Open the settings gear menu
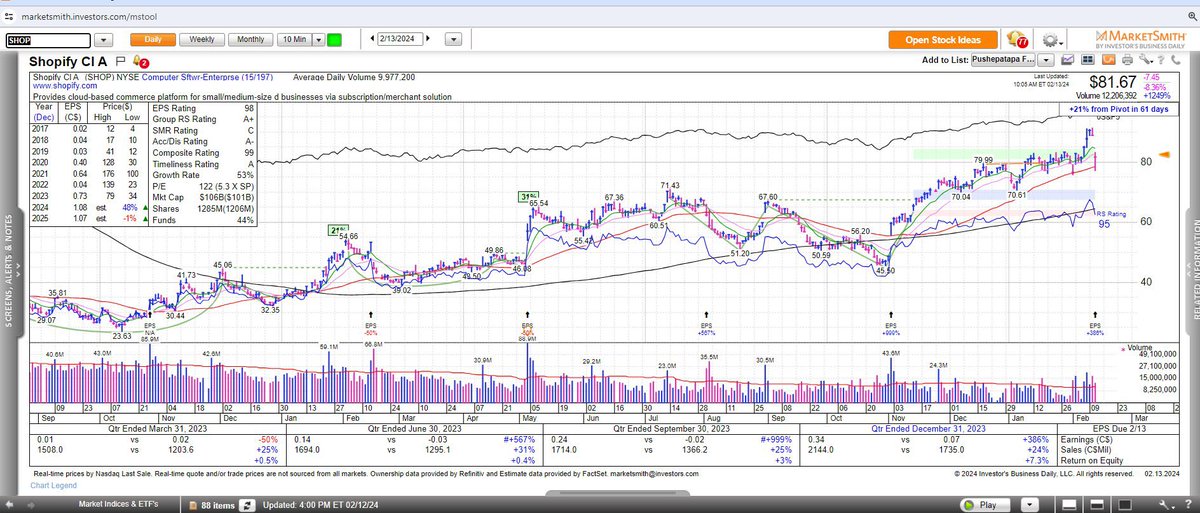 click(x=1052, y=40)
